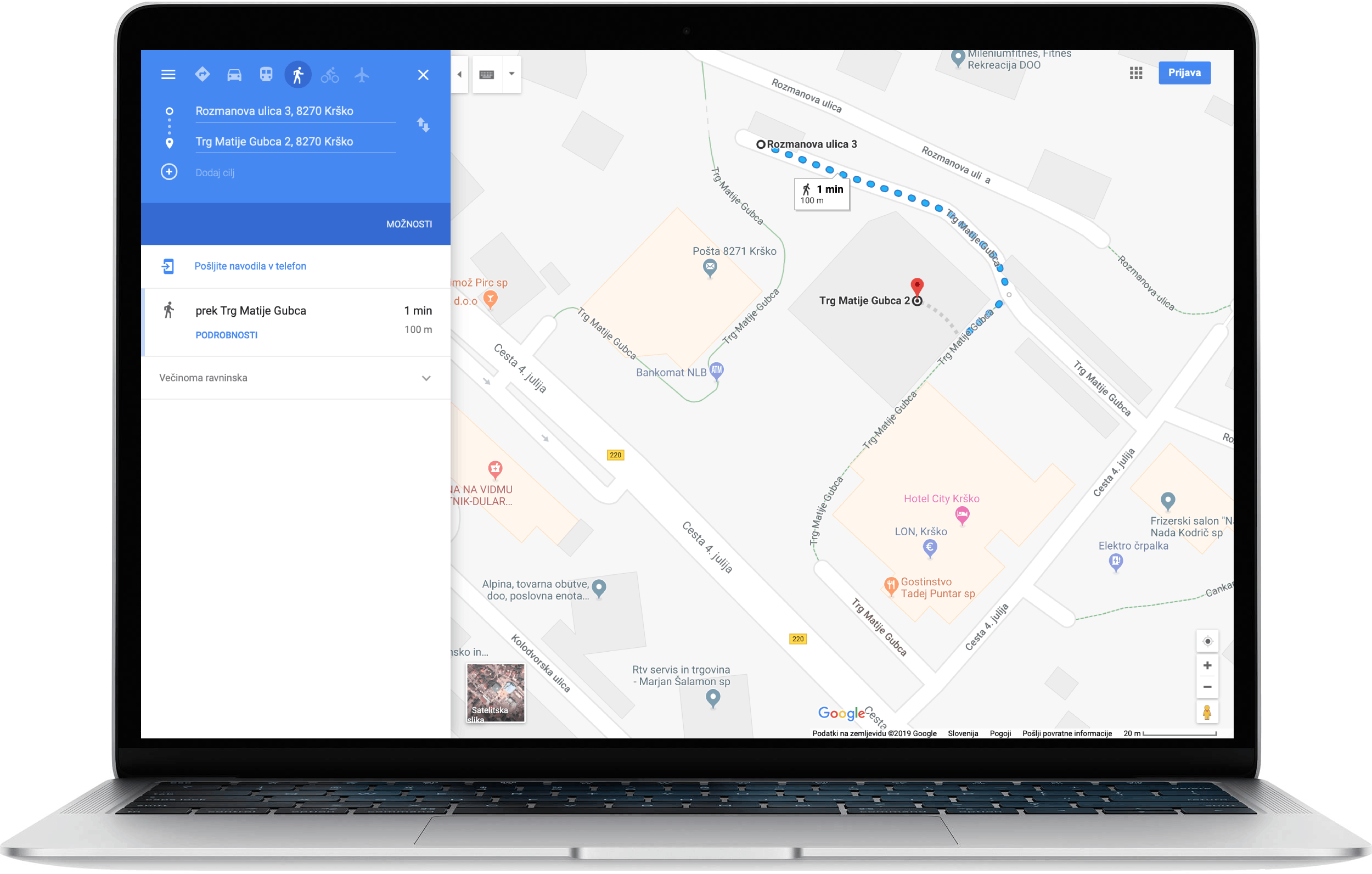Zoom in on the map
The width and height of the screenshot is (1372, 874).
1207,665
